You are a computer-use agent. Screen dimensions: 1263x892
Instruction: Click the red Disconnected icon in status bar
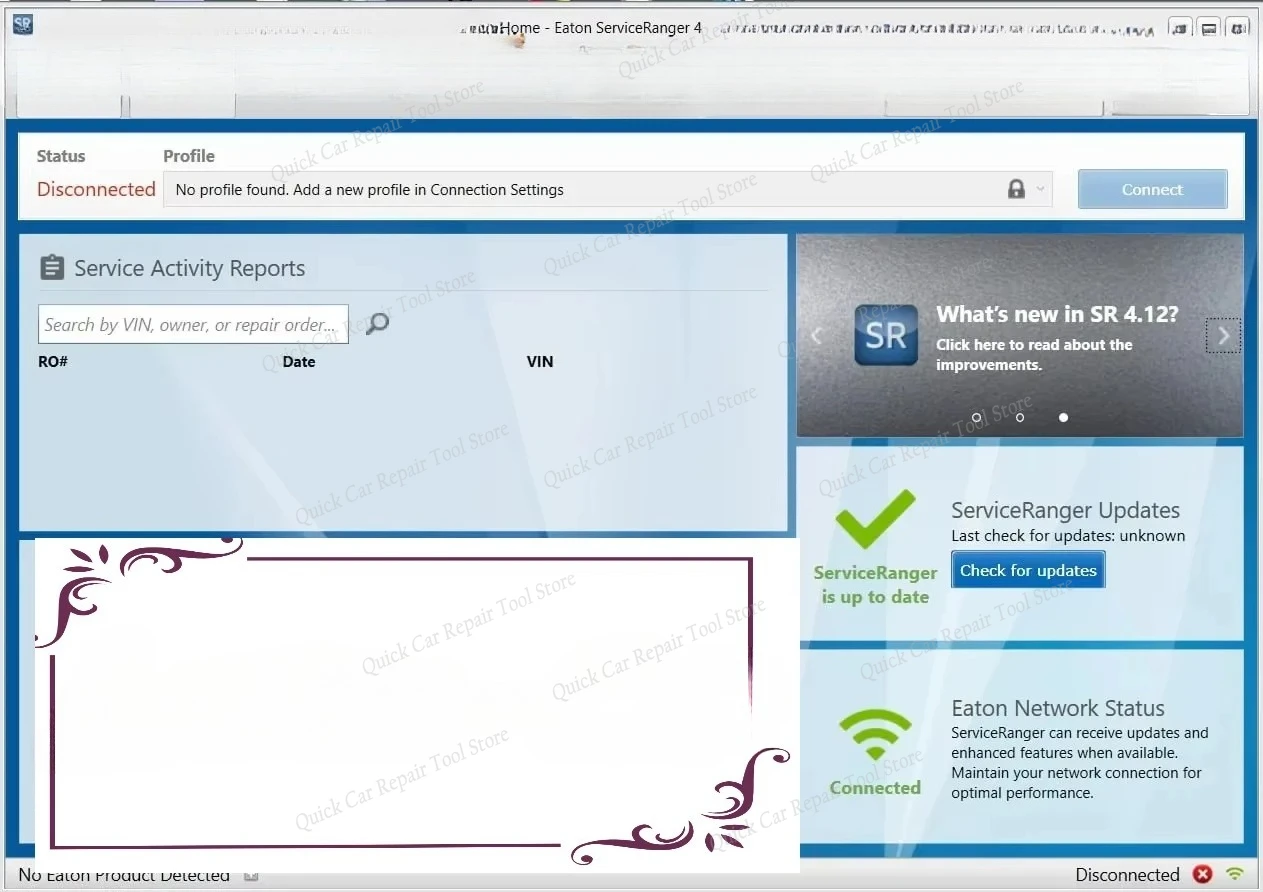pyautogui.click(x=1202, y=874)
